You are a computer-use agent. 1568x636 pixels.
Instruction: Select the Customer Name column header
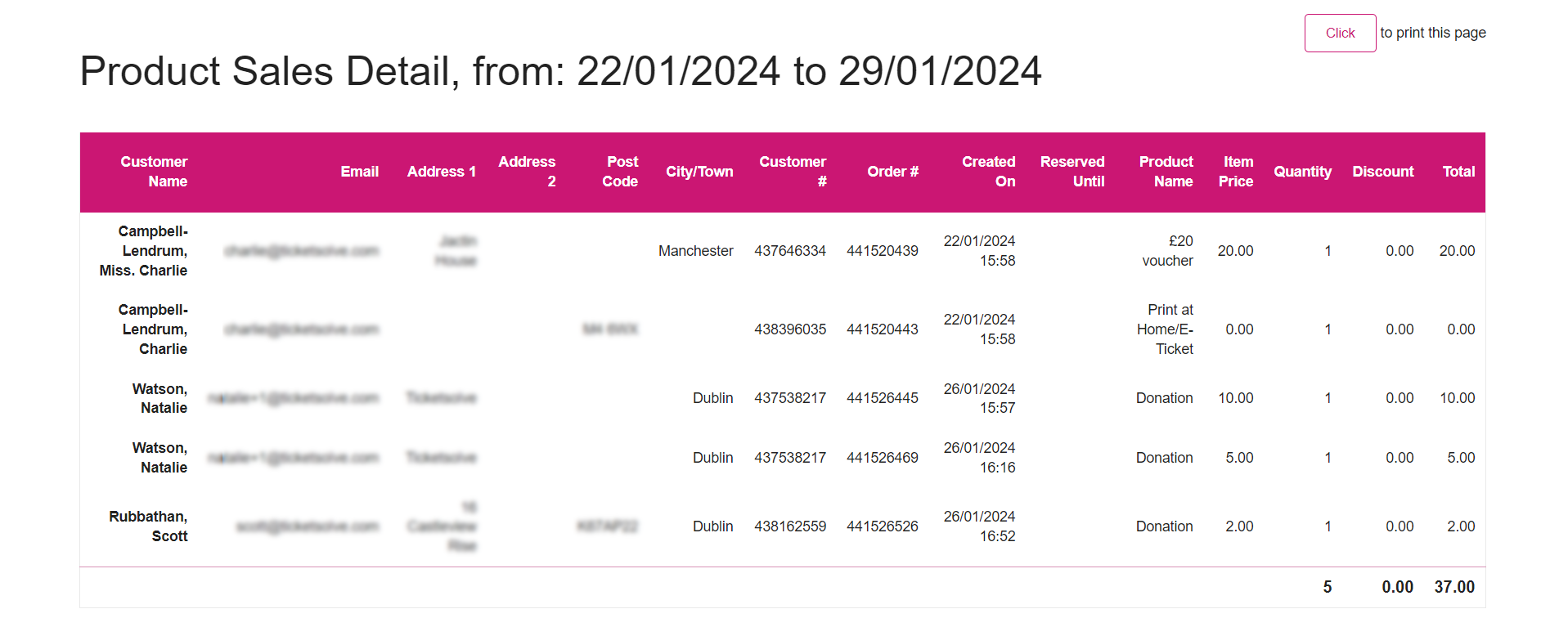[154, 172]
